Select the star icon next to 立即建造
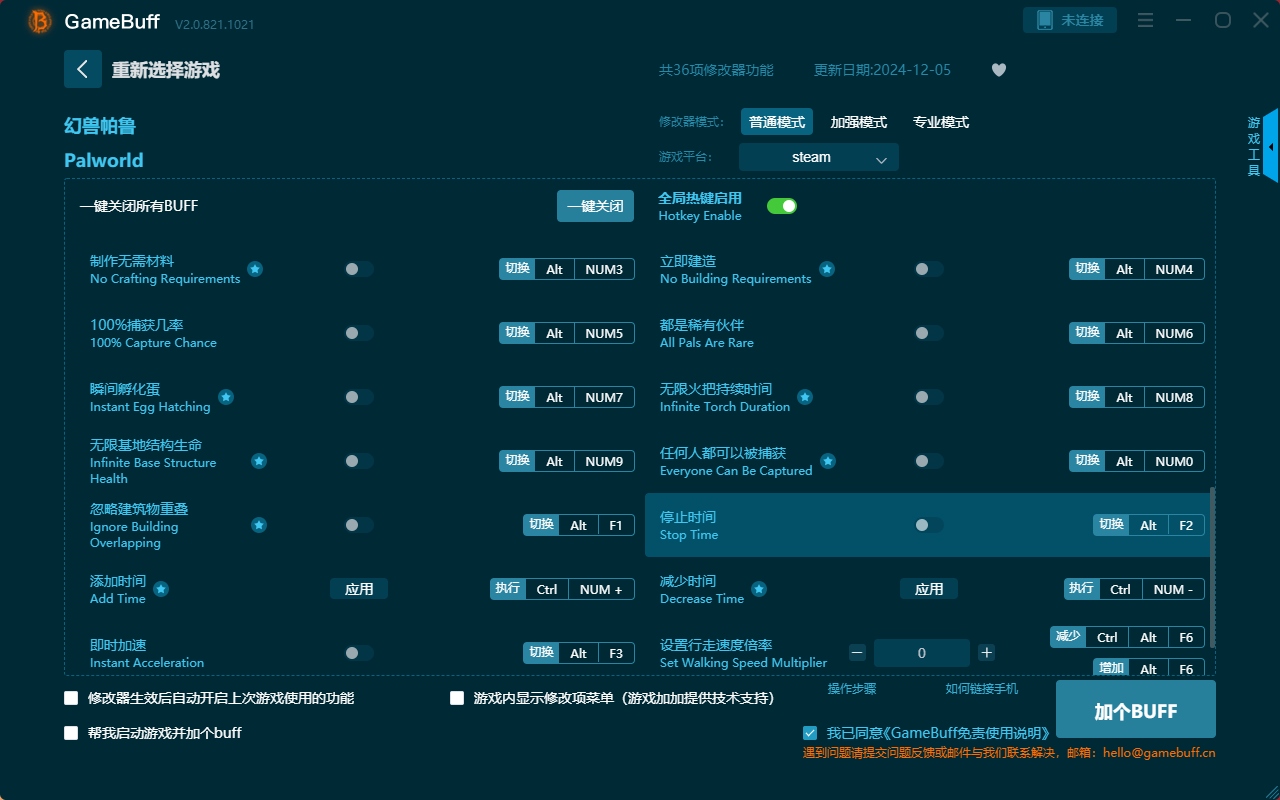 tap(827, 268)
